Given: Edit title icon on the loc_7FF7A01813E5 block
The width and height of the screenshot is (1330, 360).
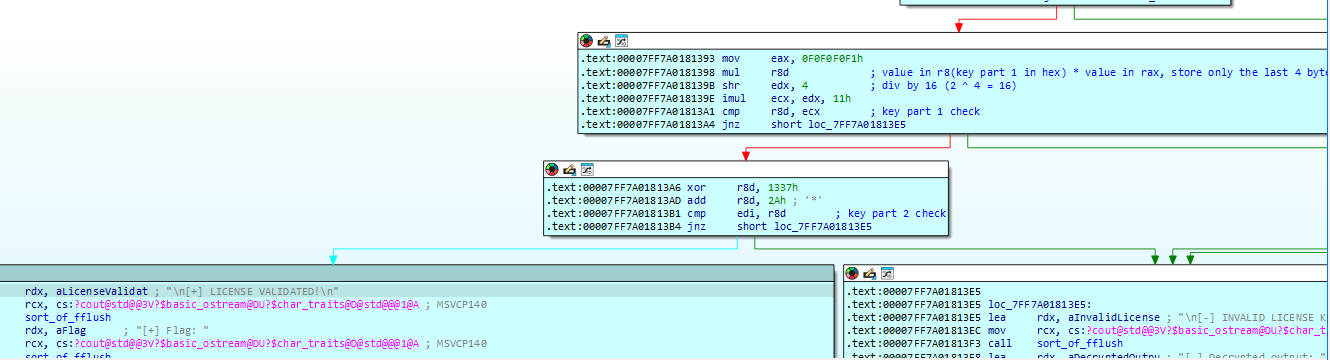Looking at the screenshot, I should [x=870, y=274].
